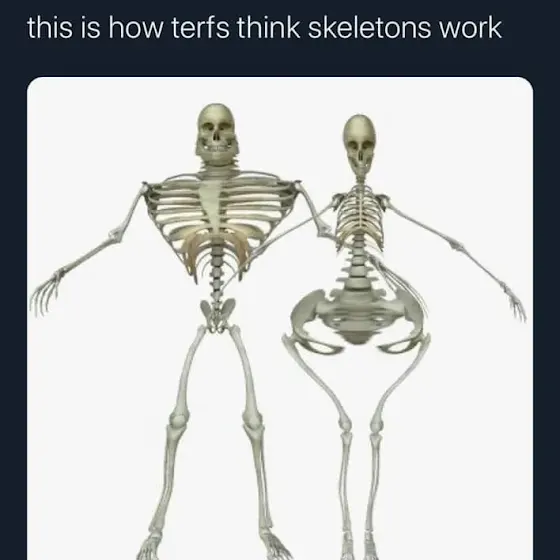Click the right skeleton's narrow skull

click(360, 144)
